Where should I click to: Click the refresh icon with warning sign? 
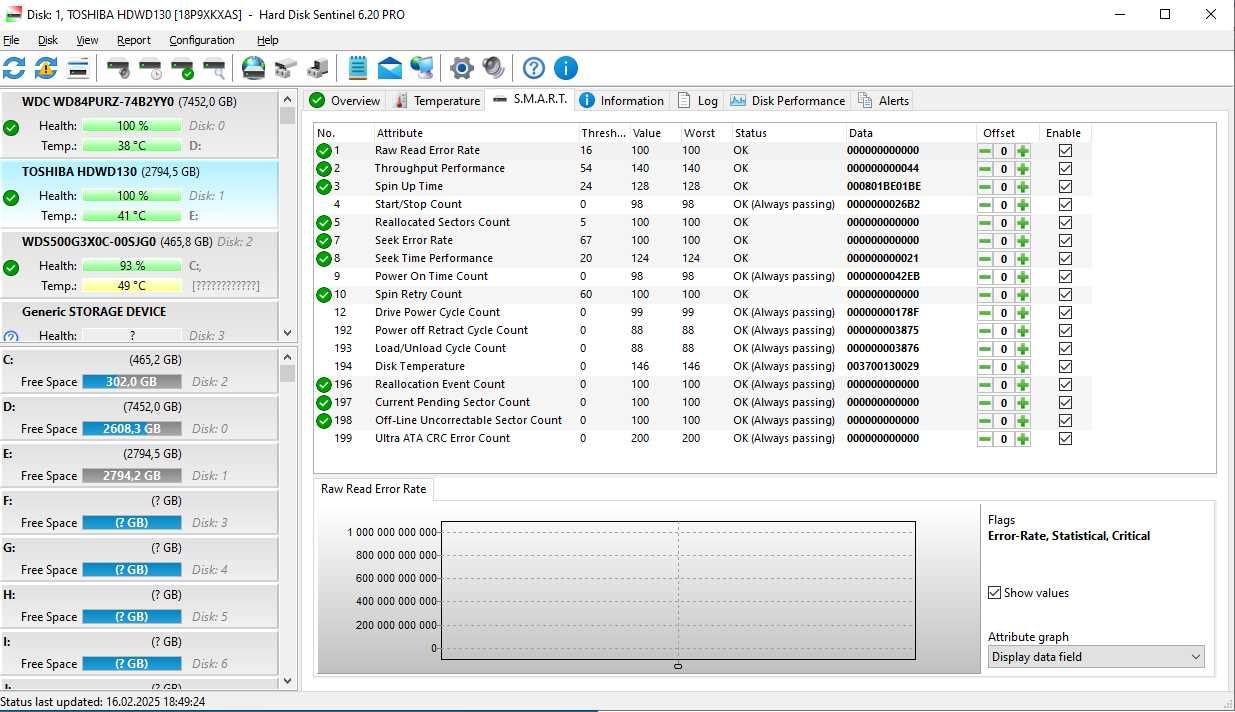tap(46, 68)
